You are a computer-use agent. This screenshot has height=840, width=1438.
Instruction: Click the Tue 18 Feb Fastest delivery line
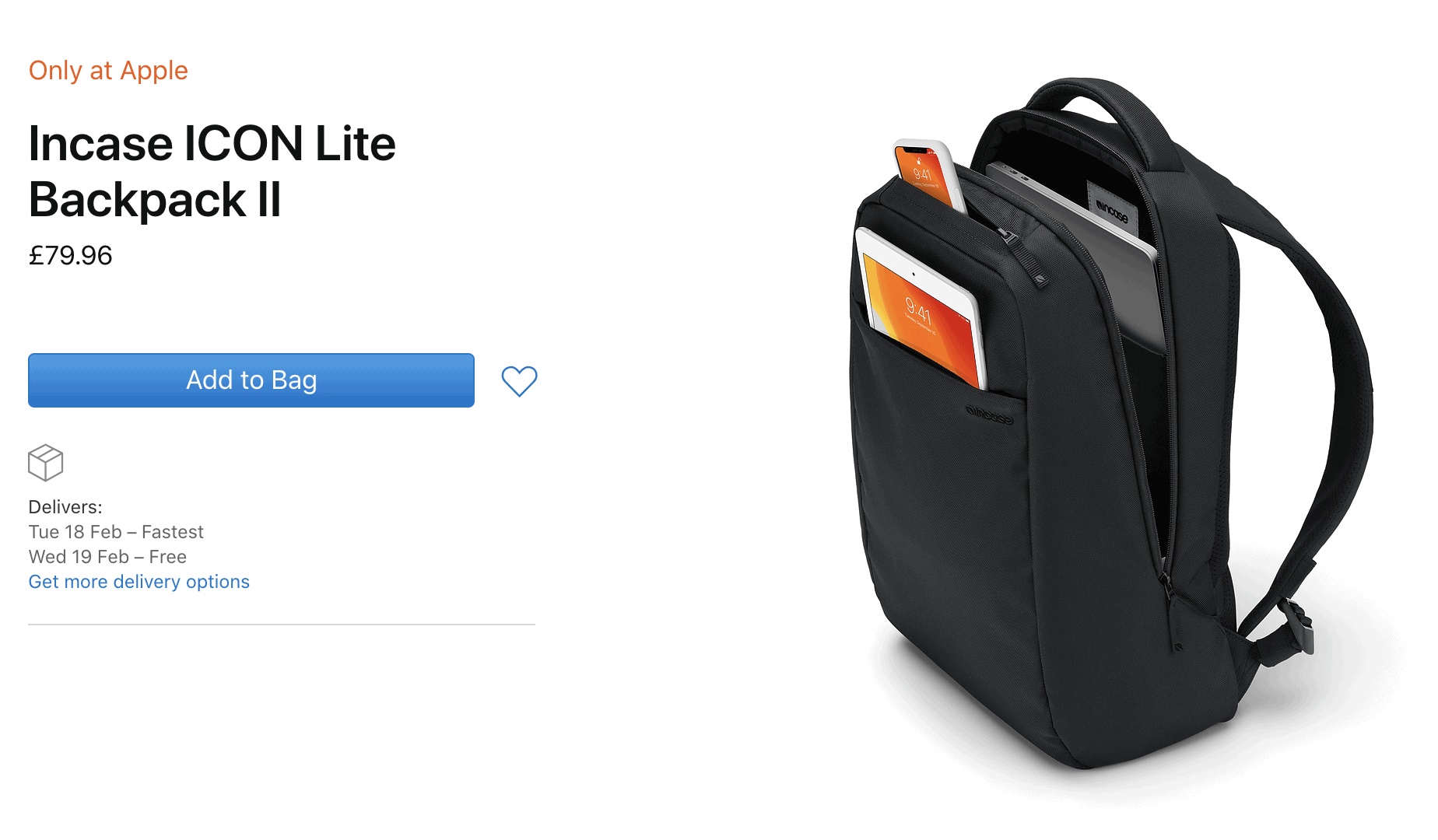point(116,532)
